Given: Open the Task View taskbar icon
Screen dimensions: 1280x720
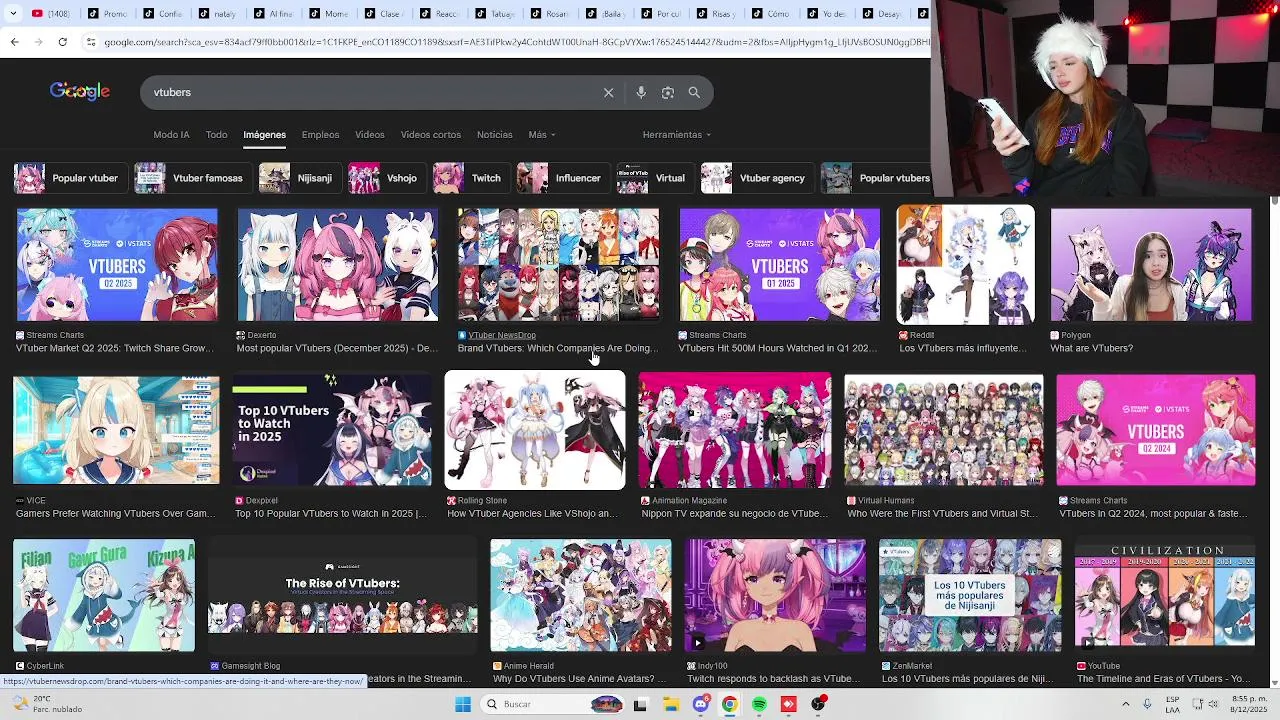Looking at the screenshot, I should point(641,704).
